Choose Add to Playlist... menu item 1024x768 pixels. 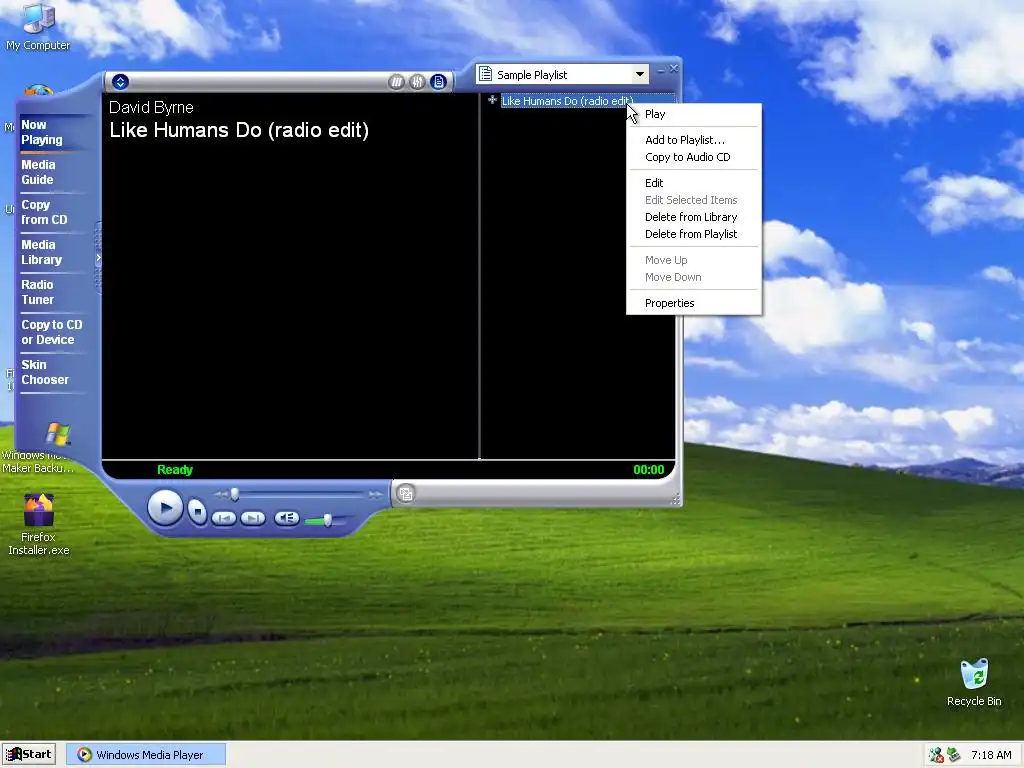[694, 140]
